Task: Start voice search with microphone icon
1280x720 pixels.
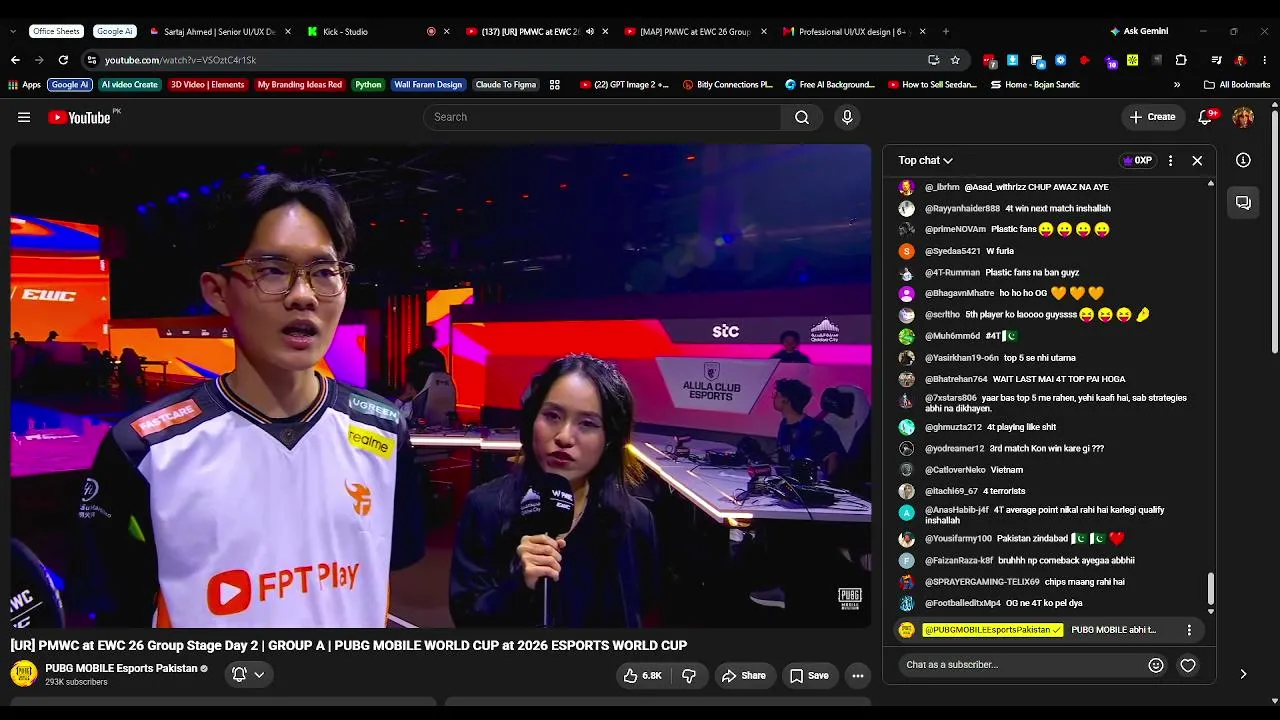Action: (x=847, y=117)
